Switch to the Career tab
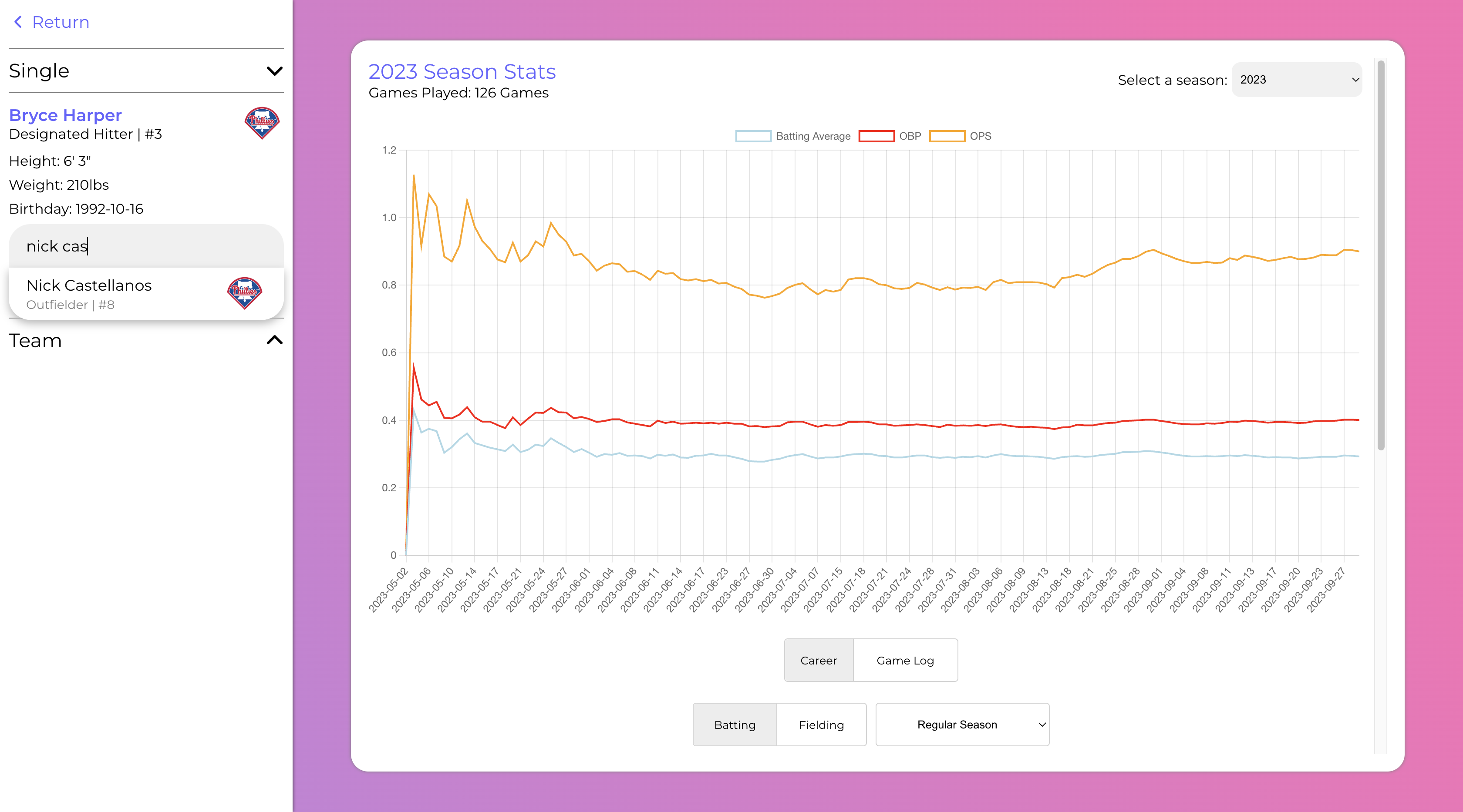This screenshot has height=812, width=1463. [x=819, y=661]
